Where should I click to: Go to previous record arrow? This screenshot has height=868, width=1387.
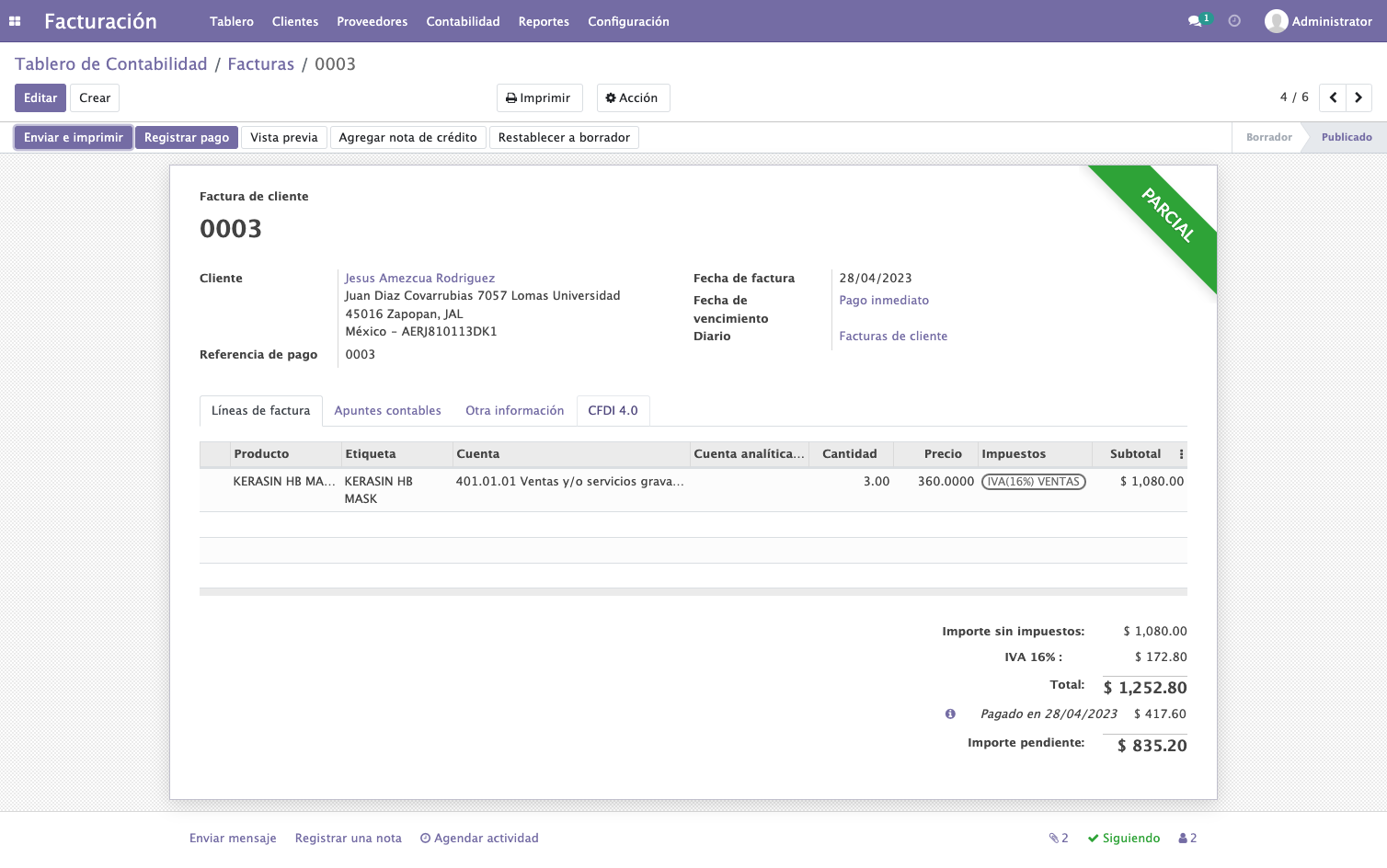coord(1333,97)
